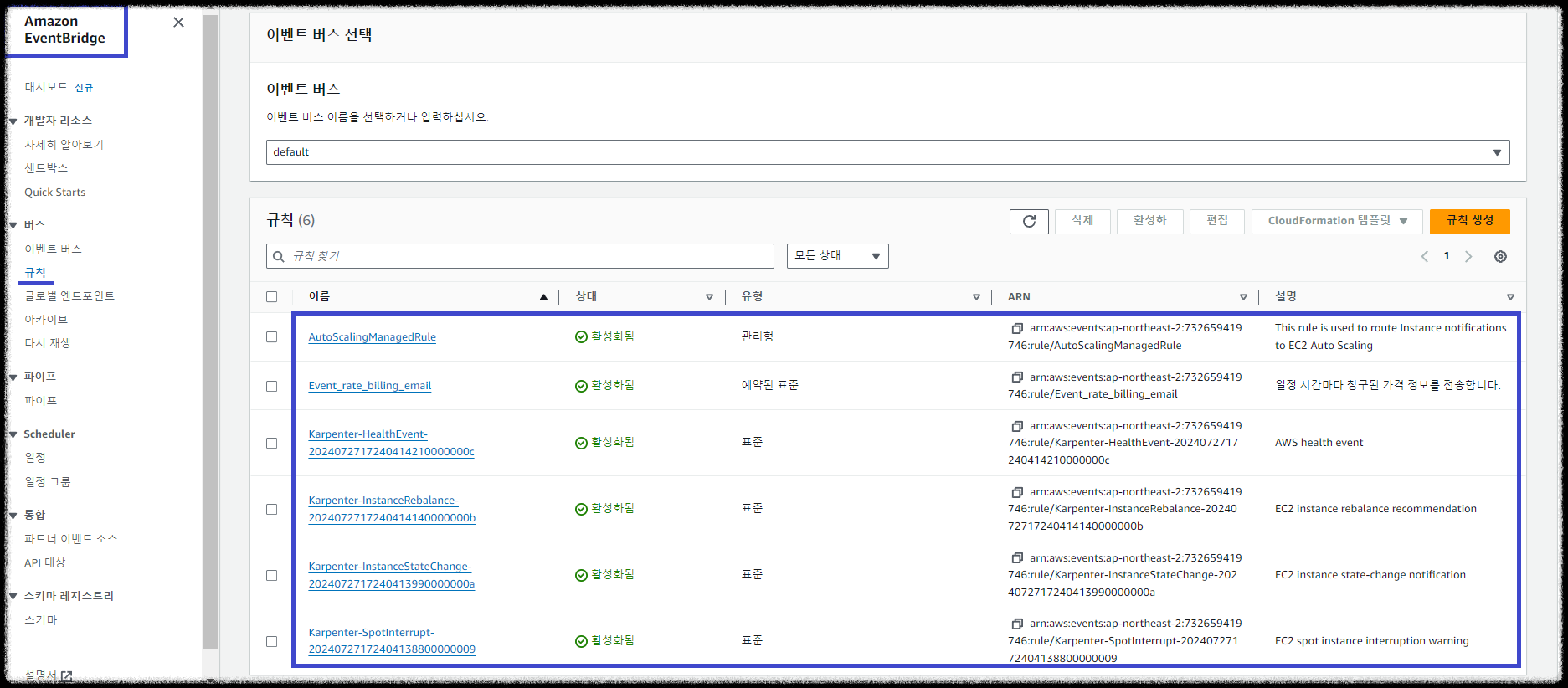Screen dimensions: 1568x688
Task: Click the 규칙 생성 button
Action: click(1470, 221)
